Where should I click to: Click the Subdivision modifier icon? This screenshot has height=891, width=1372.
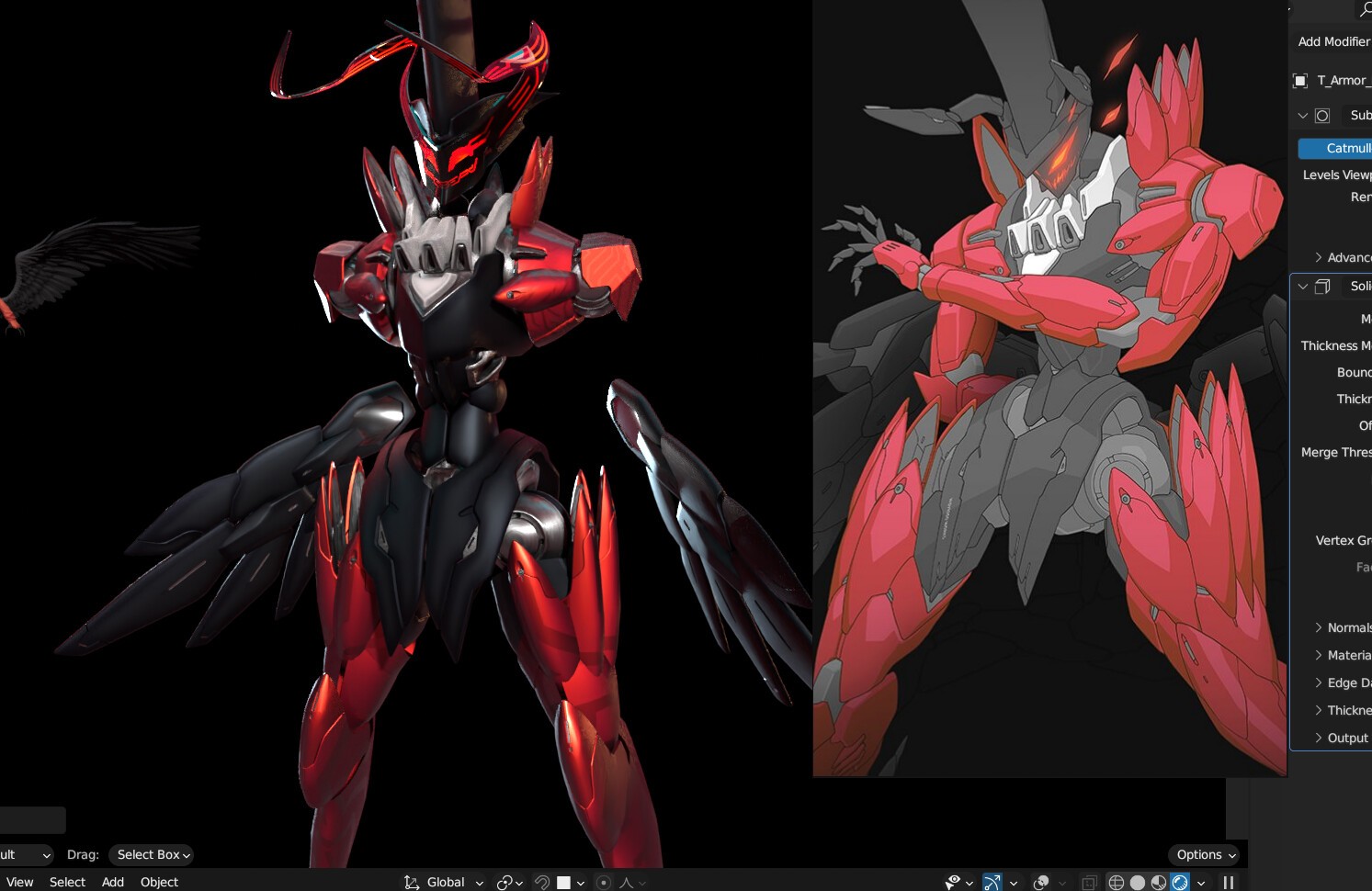(x=1322, y=116)
